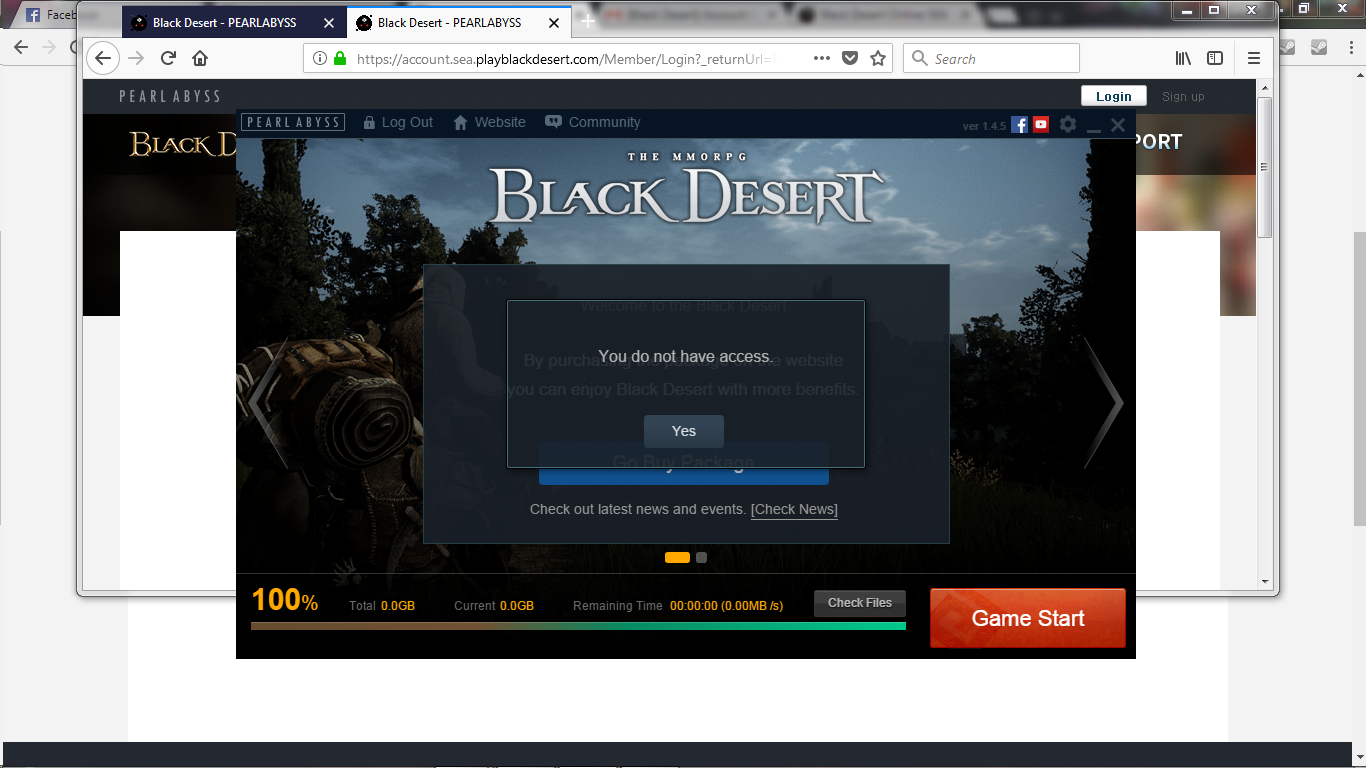The image size is (1366, 768).
Task: Click Yes in the access denied dialog
Action: (684, 431)
